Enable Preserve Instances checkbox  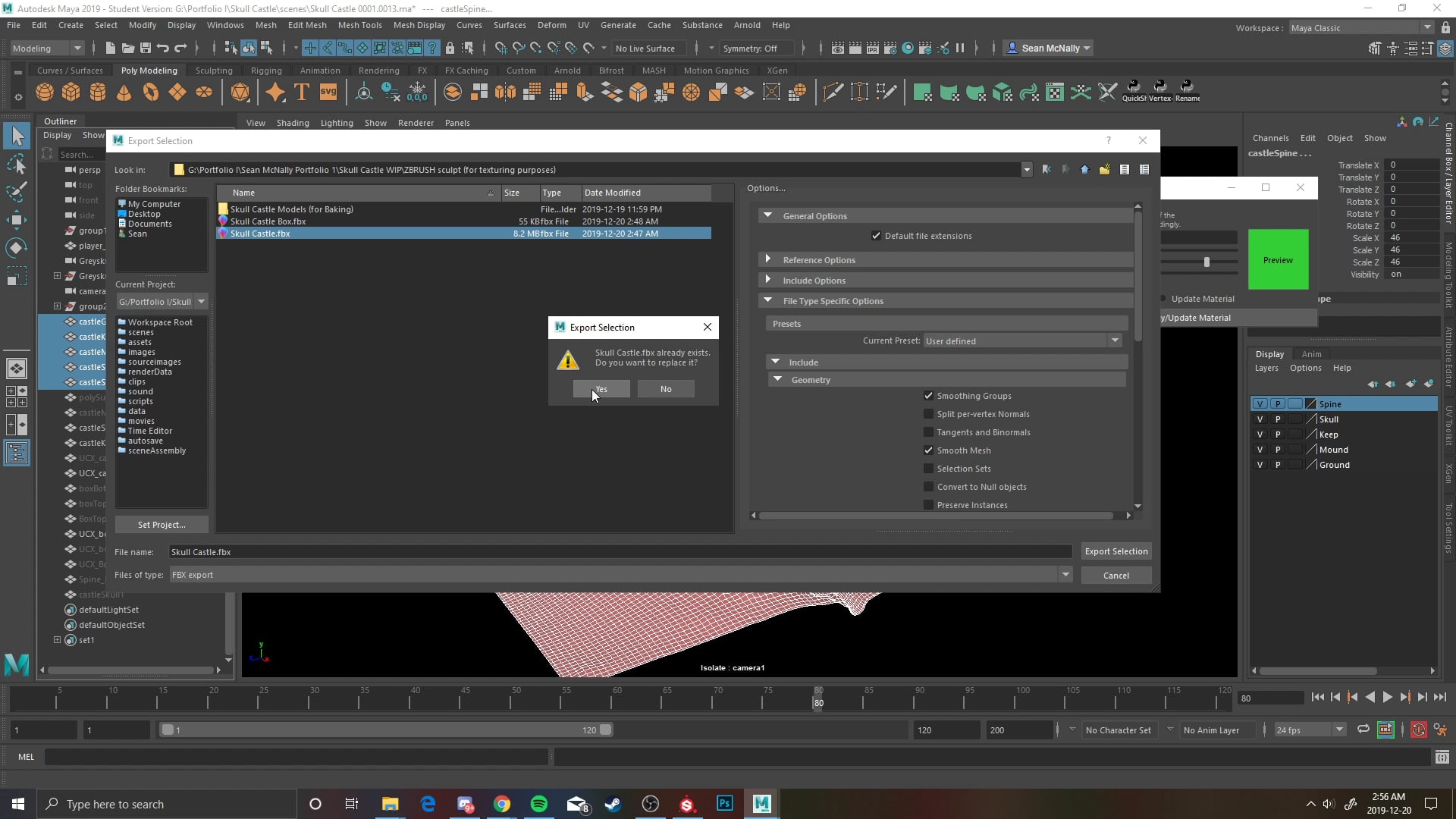pos(928,505)
